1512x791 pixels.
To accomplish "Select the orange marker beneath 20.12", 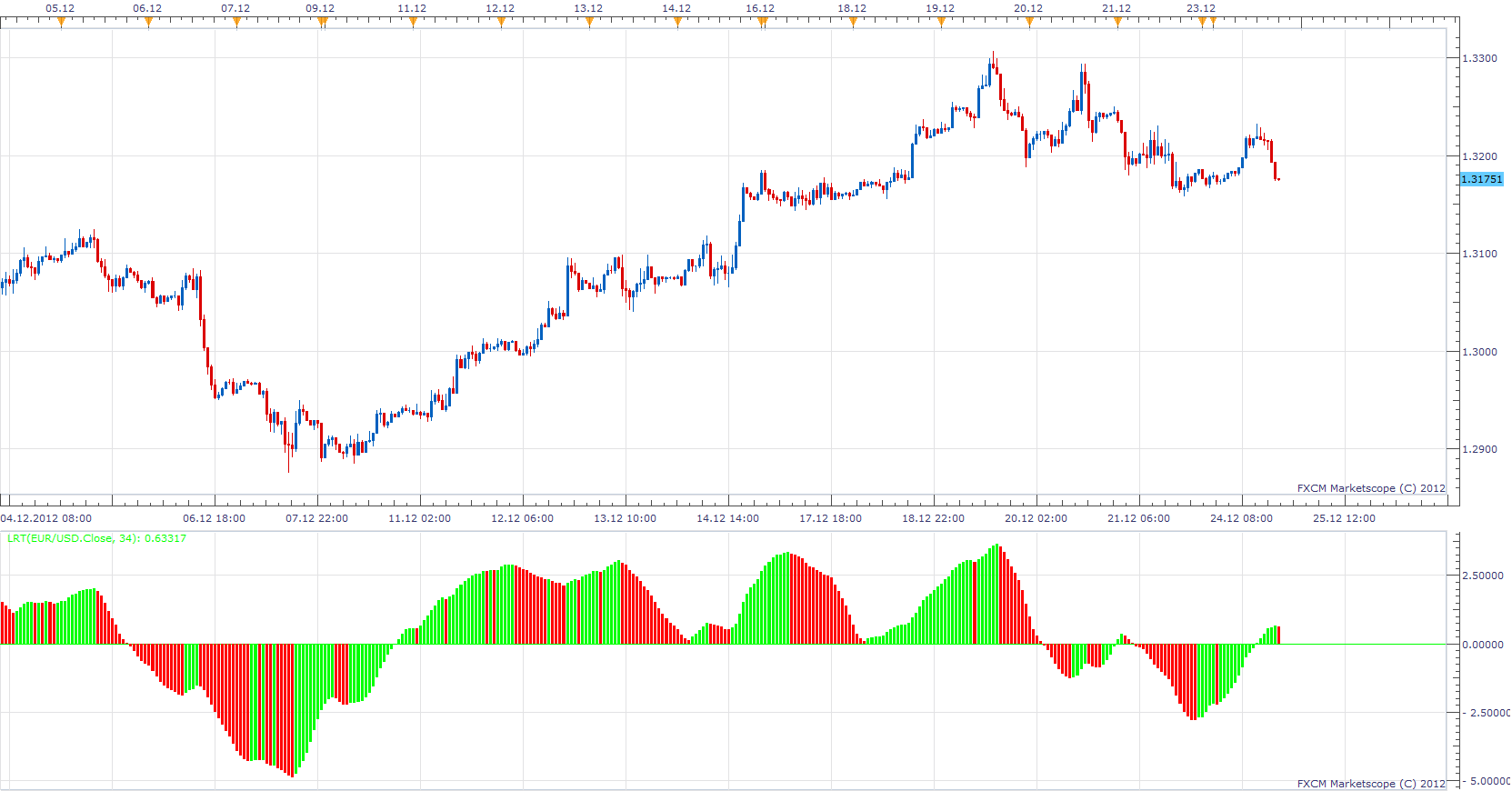I will coord(1029,22).
